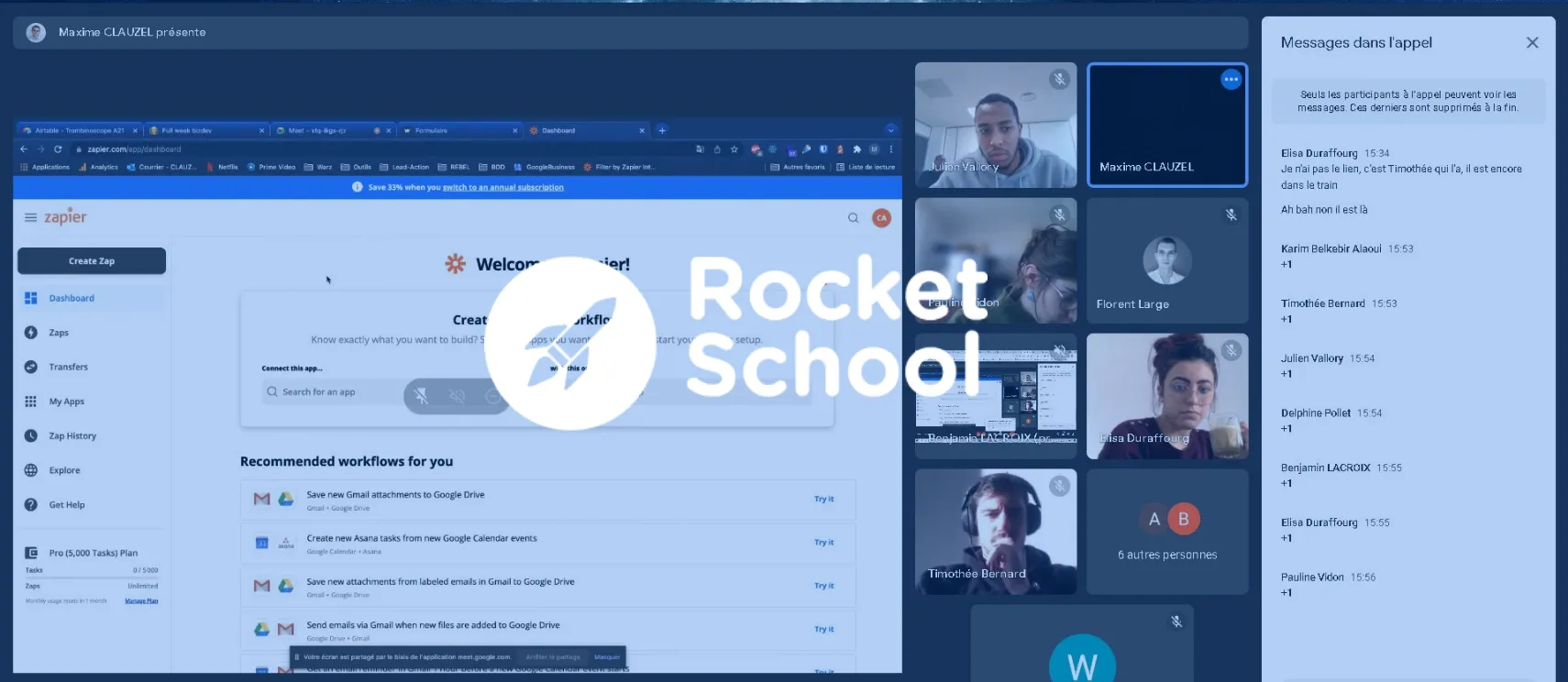
Task: Open browser extensions puzzle icon
Action: coord(856,148)
